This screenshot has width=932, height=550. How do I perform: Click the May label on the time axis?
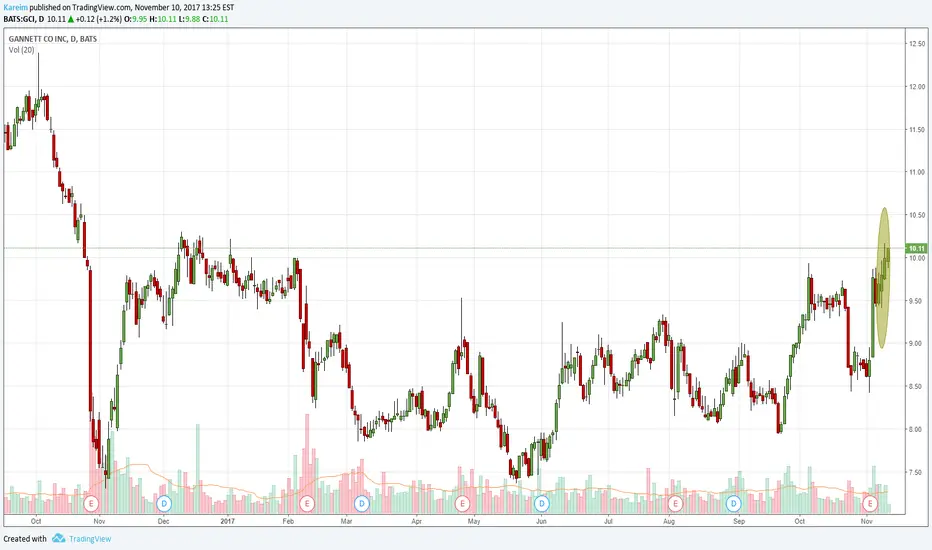pos(474,521)
